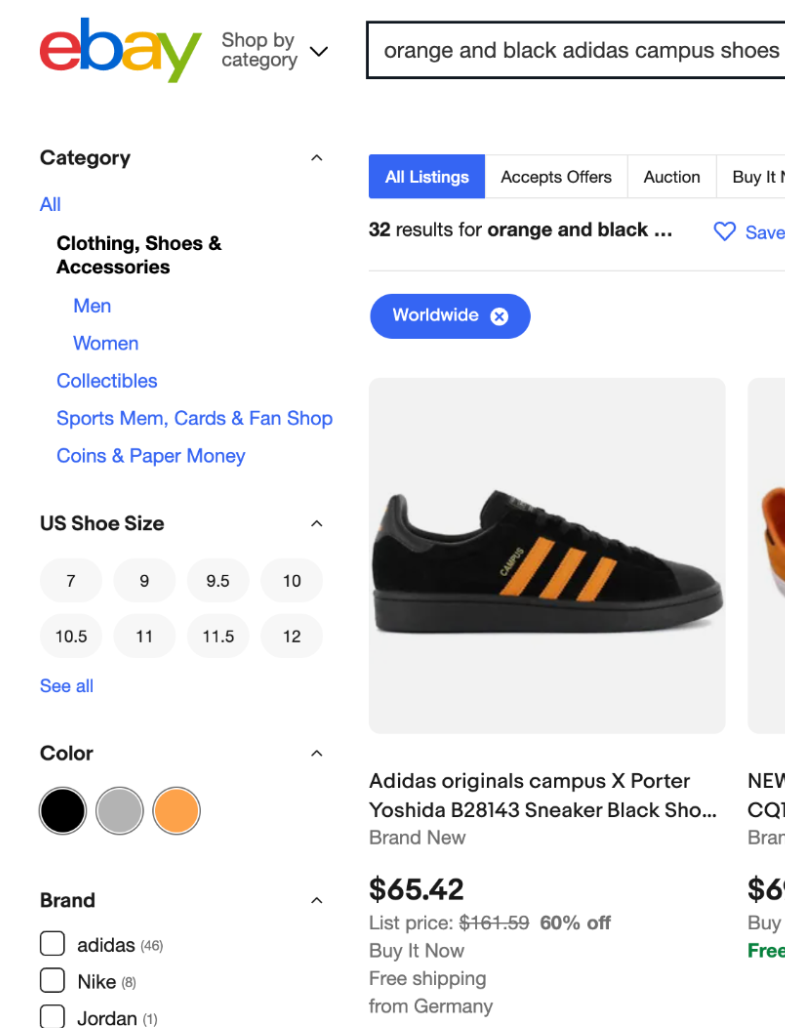Enable the Nike brand filter checkbox
This screenshot has height=1028, width=785.
(52, 981)
